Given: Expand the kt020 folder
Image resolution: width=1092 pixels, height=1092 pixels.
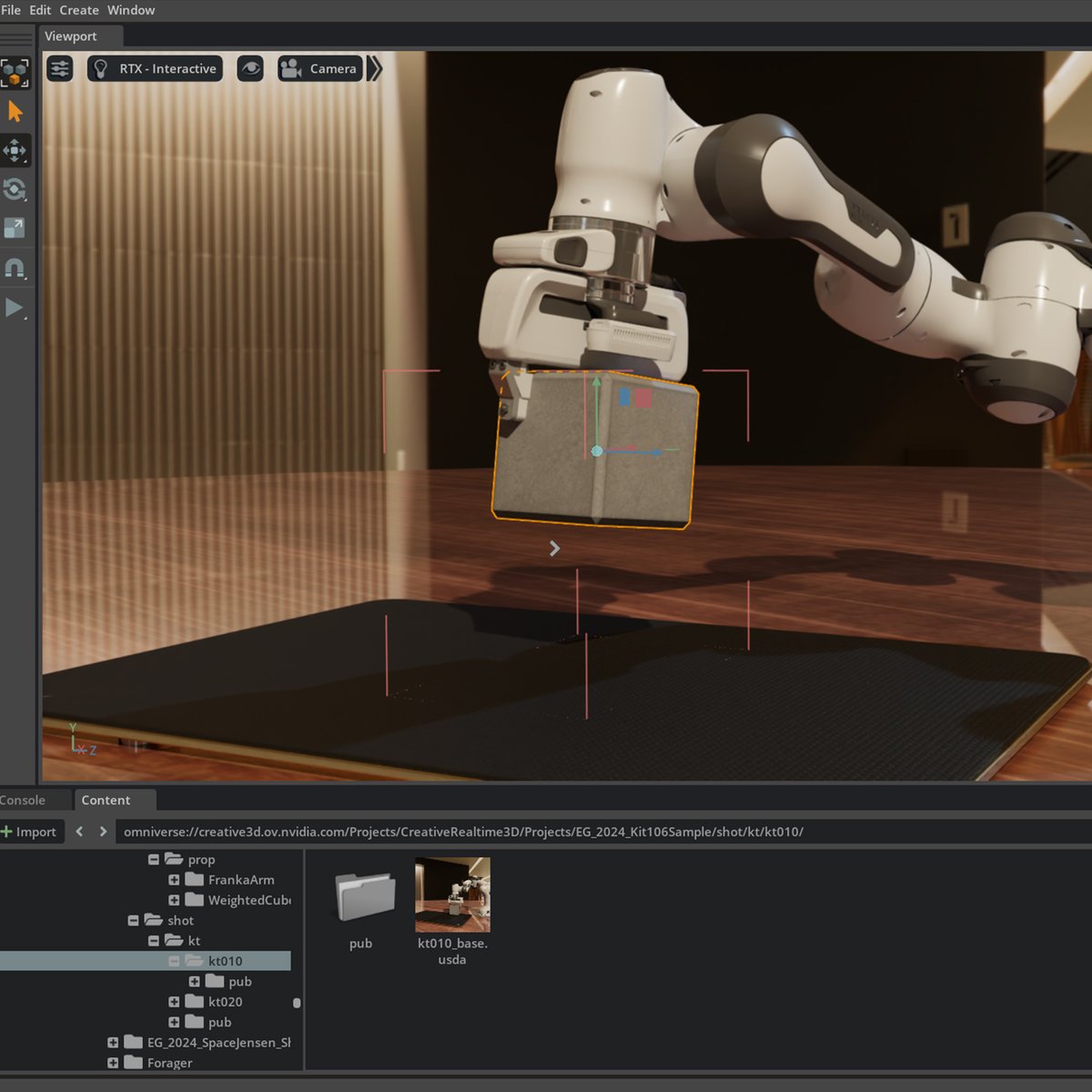Looking at the screenshot, I should [x=174, y=1002].
